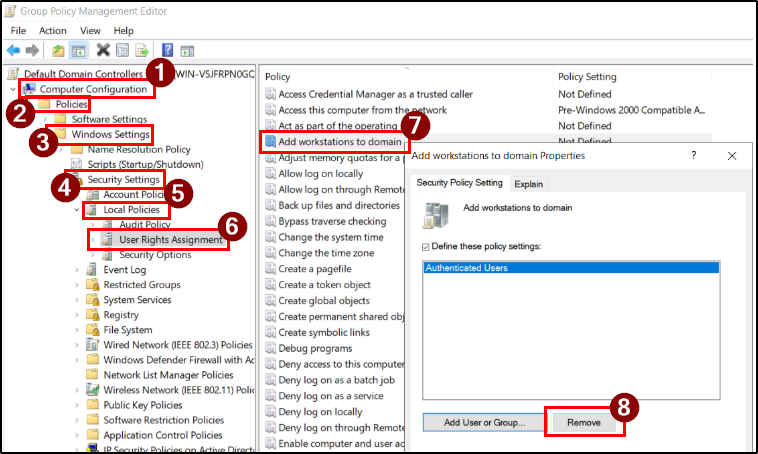Collapse the Local Policies node
Screen dimensions: 758x454
click(78, 210)
